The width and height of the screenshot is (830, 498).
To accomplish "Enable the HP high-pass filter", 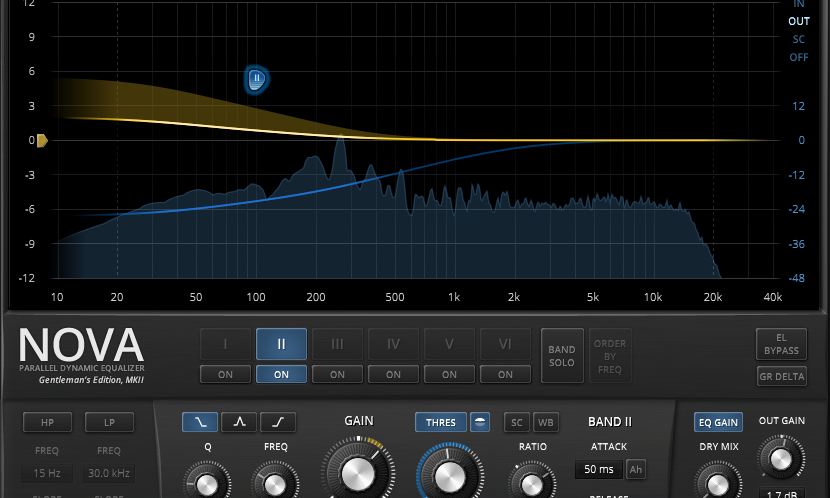I will 48,422.
